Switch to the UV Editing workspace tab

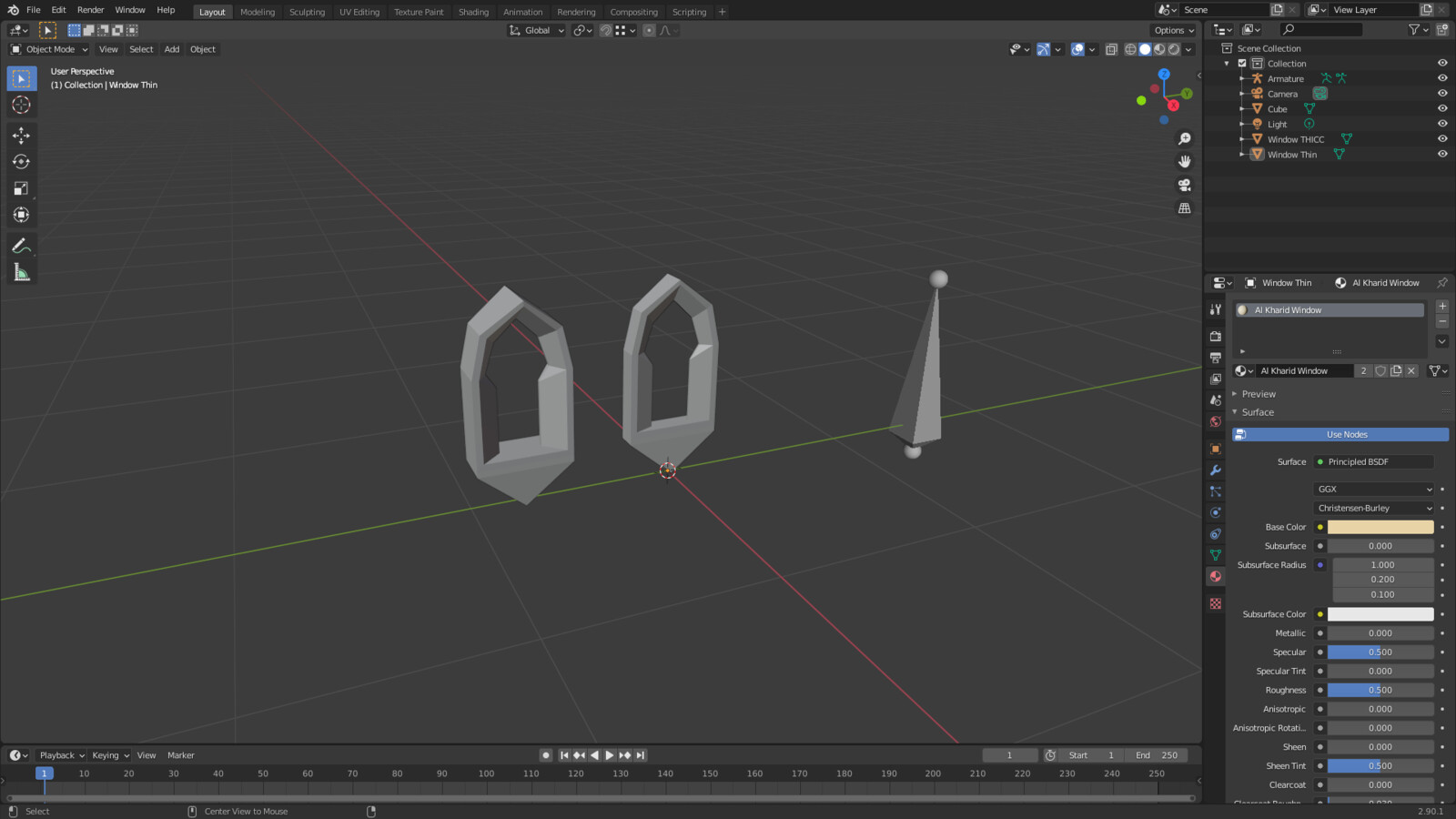(x=359, y=12)
